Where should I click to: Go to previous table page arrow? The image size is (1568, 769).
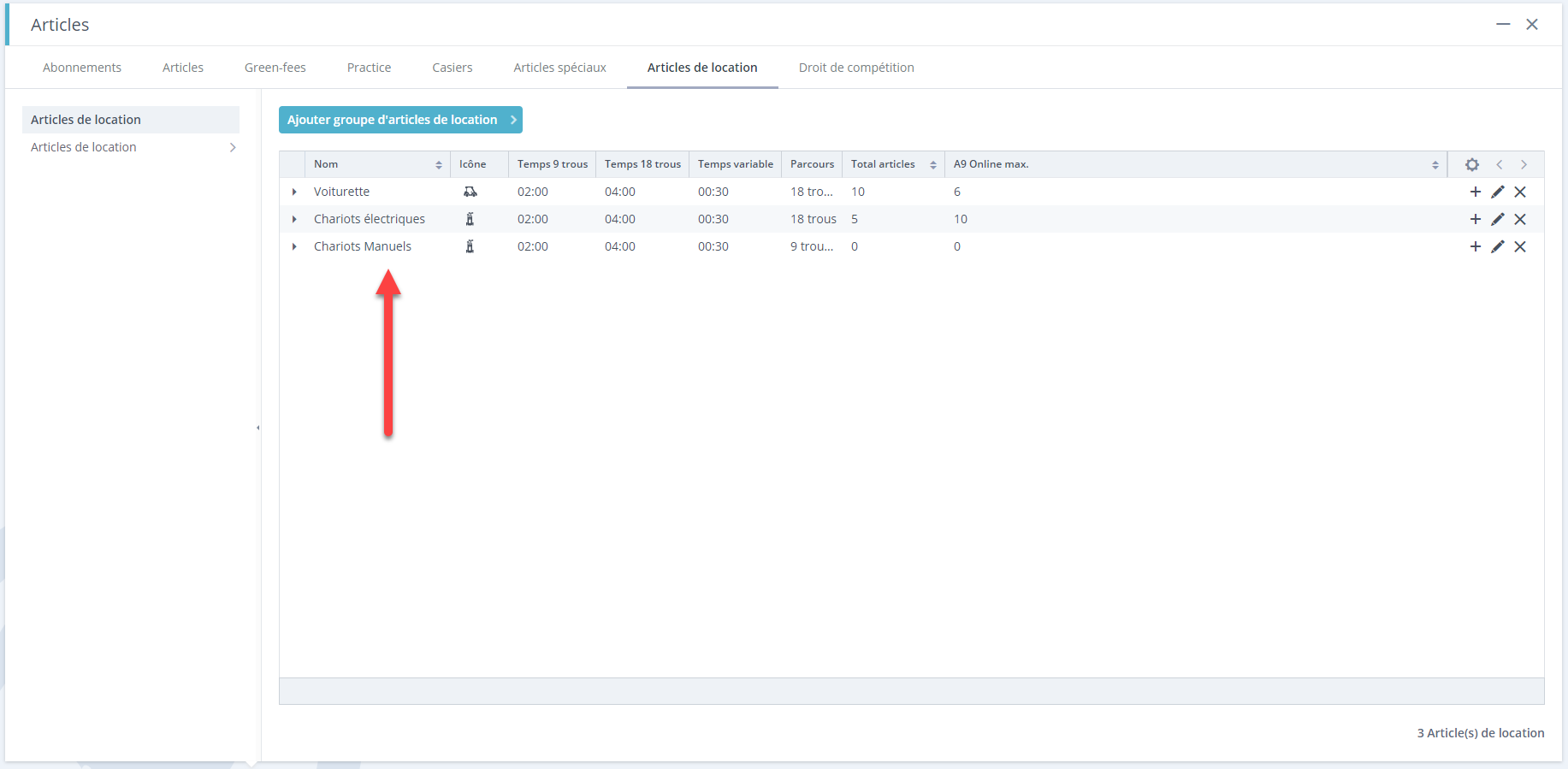1499,164
